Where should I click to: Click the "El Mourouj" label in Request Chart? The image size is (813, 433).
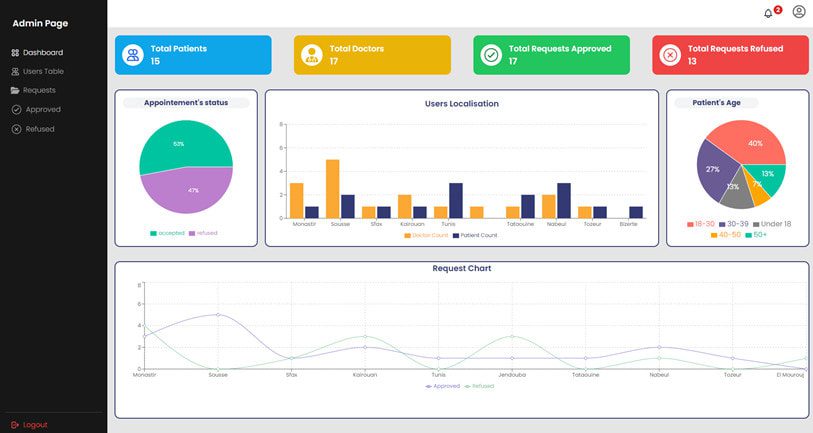[791, 374]
